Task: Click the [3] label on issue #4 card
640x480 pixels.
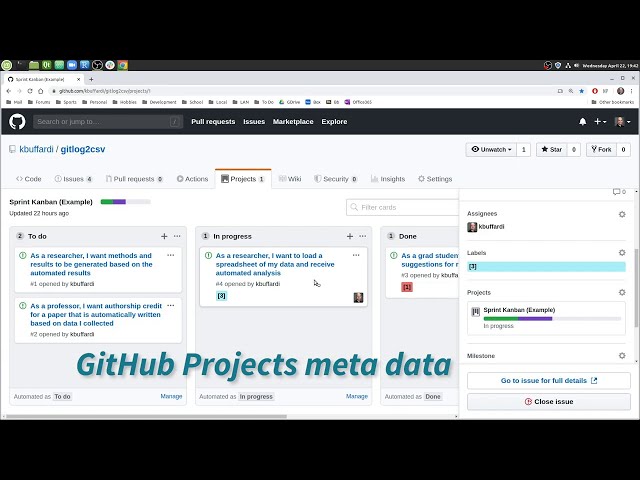Action: pyautogui.click(x=221, y=296)
